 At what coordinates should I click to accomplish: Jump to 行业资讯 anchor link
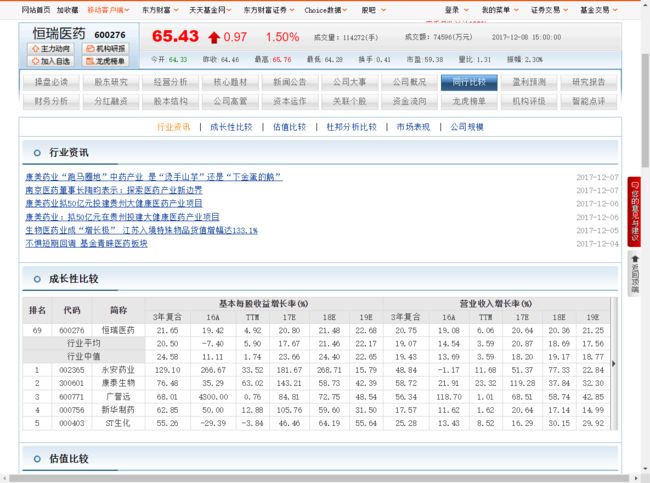[173, 127]
